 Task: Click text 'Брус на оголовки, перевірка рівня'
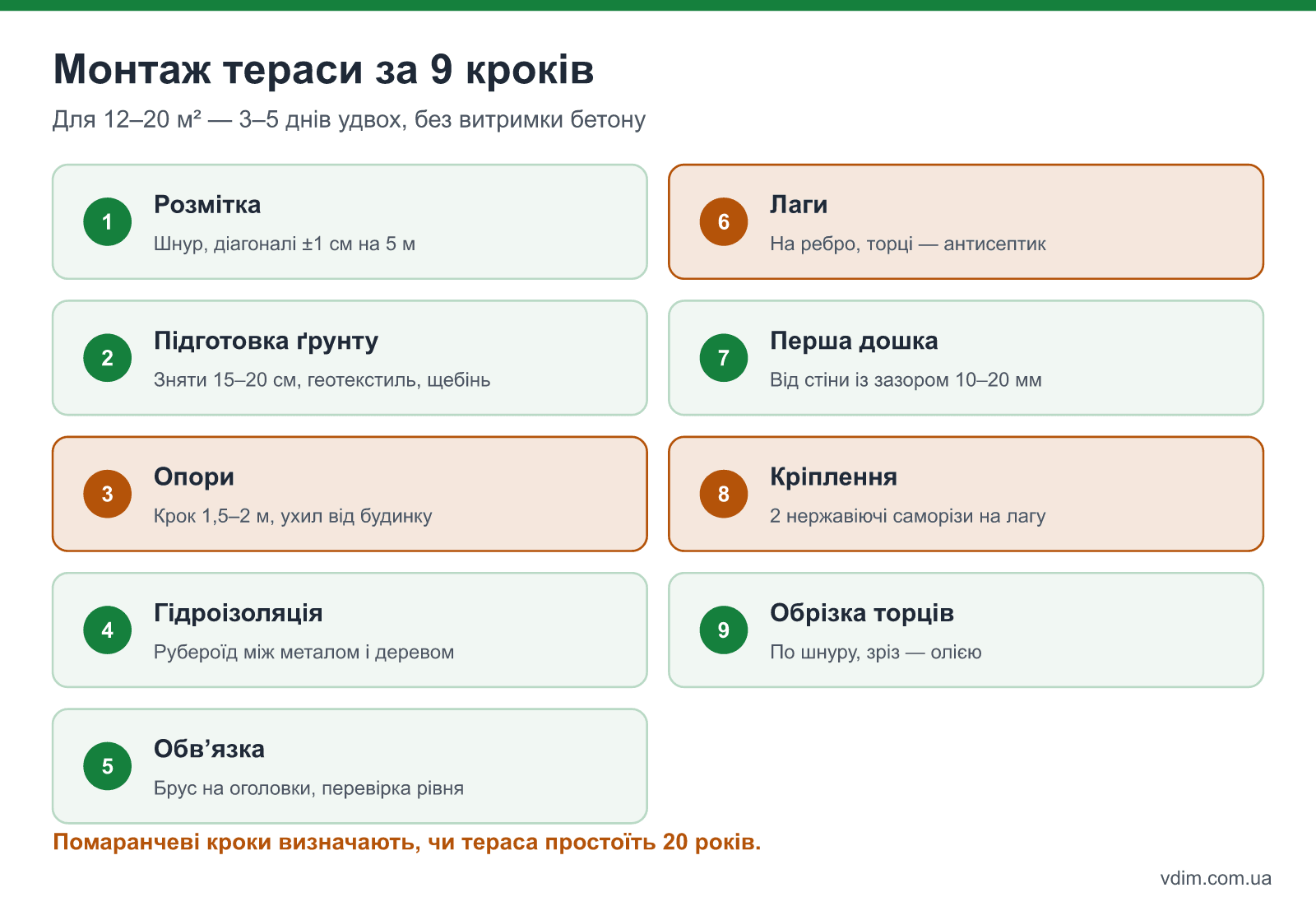pos(309,788)
